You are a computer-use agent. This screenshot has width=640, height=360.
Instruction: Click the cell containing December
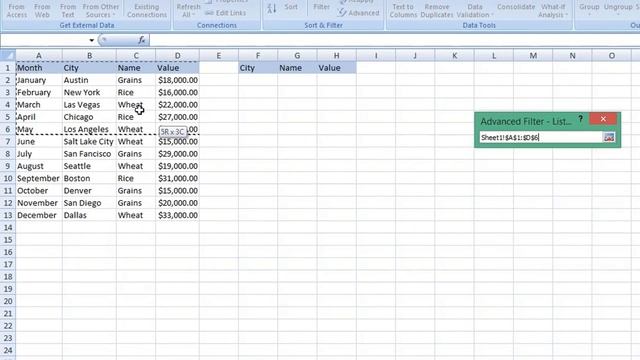coord(39,215)
